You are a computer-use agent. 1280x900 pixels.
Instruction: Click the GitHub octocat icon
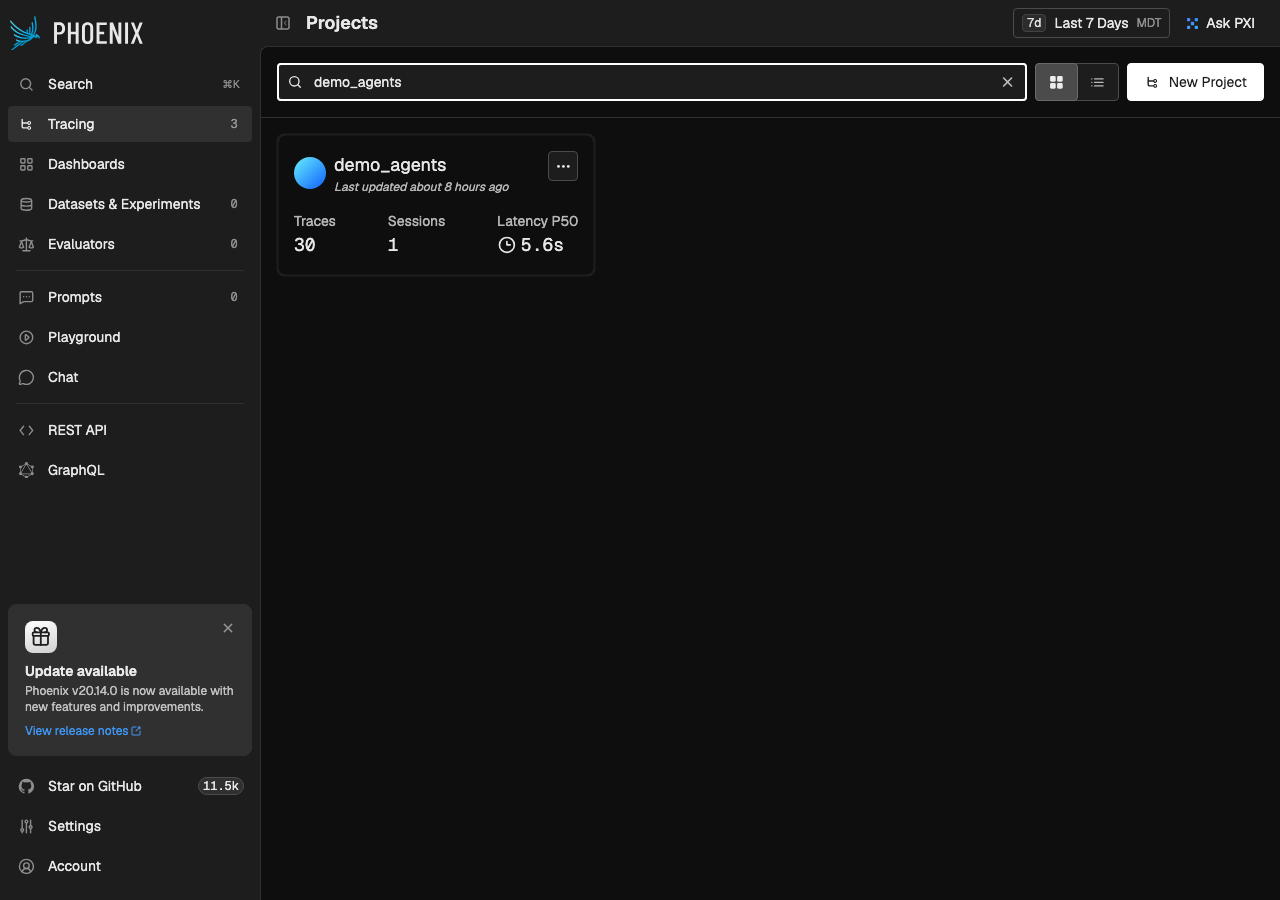click(27, 786)
